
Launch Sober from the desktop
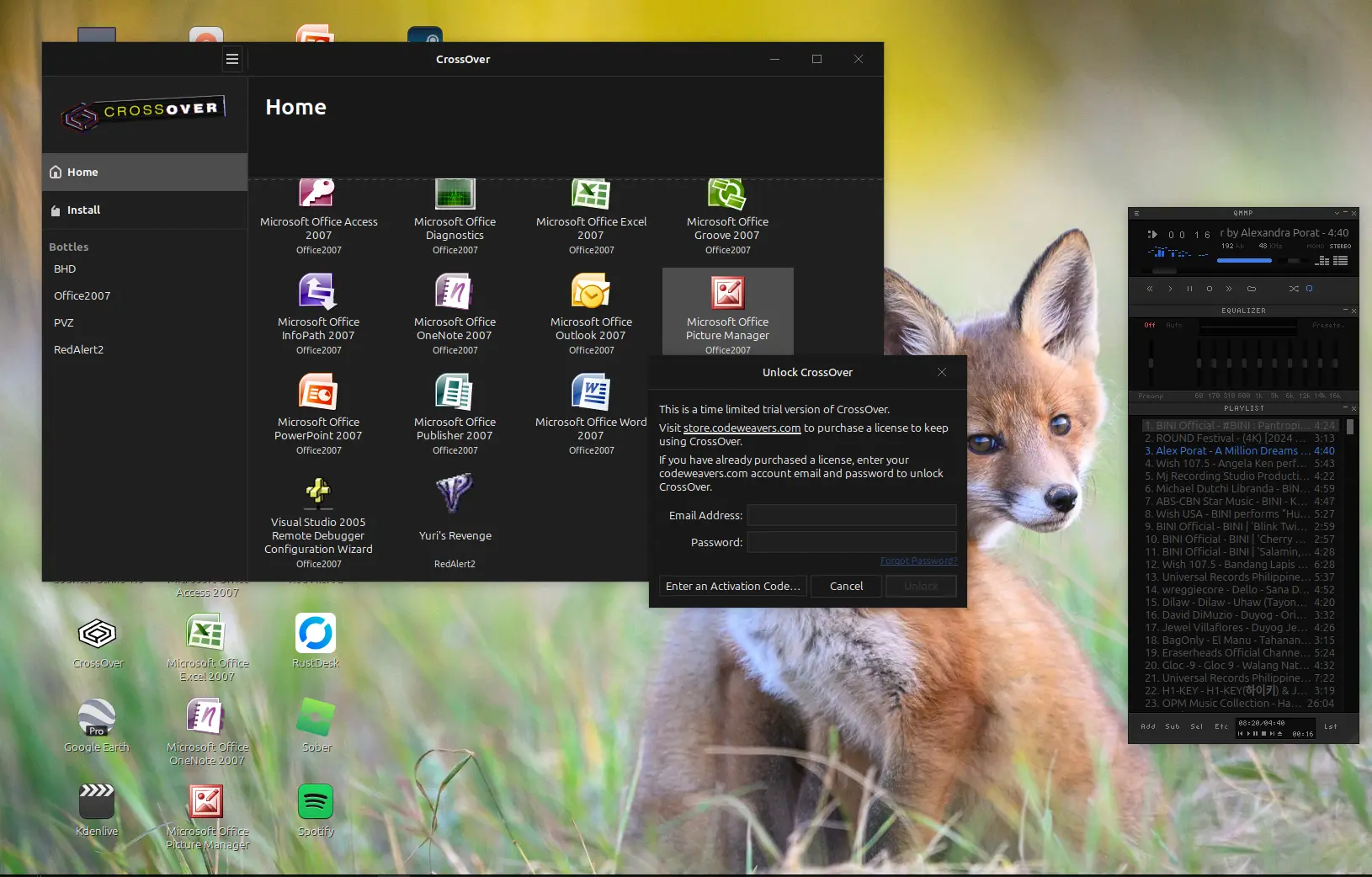pyautogui.click(x=316, y=726)
